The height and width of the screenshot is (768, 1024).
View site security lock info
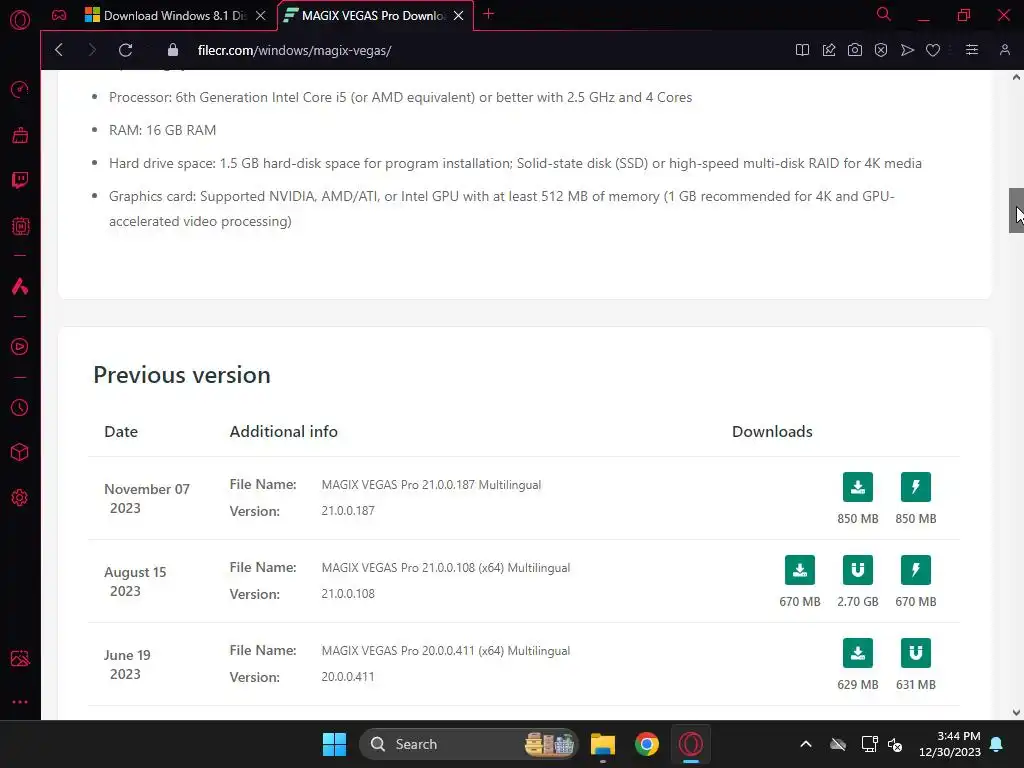[x=172, y=50]
